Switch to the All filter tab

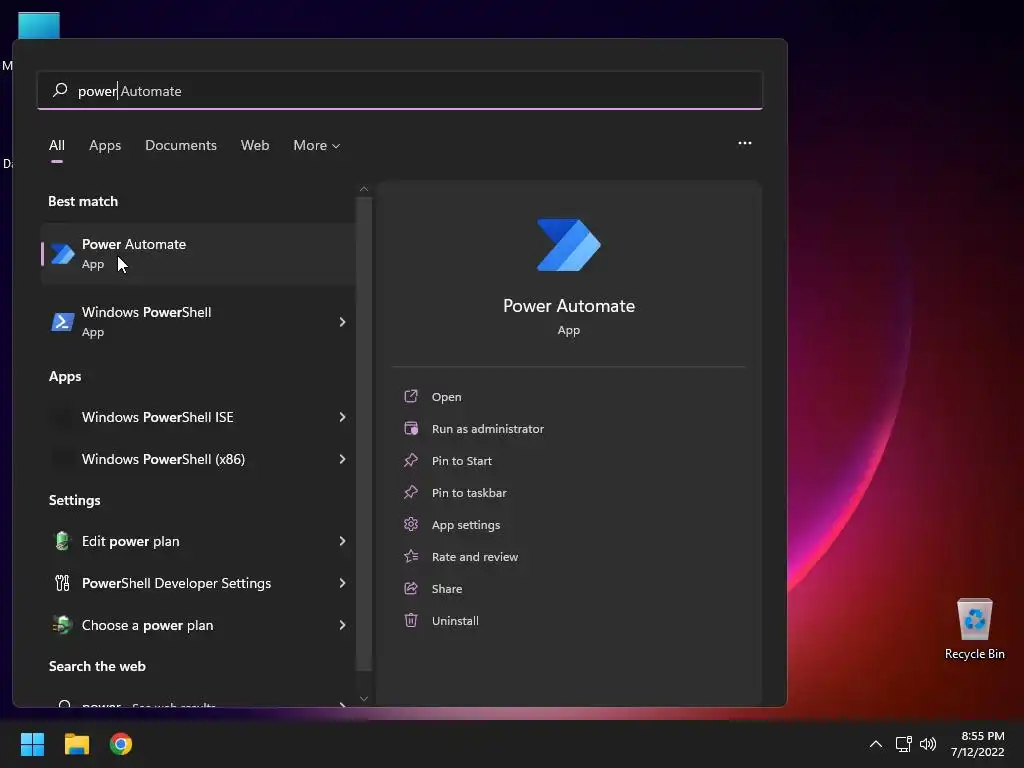[x=57, y=145]
